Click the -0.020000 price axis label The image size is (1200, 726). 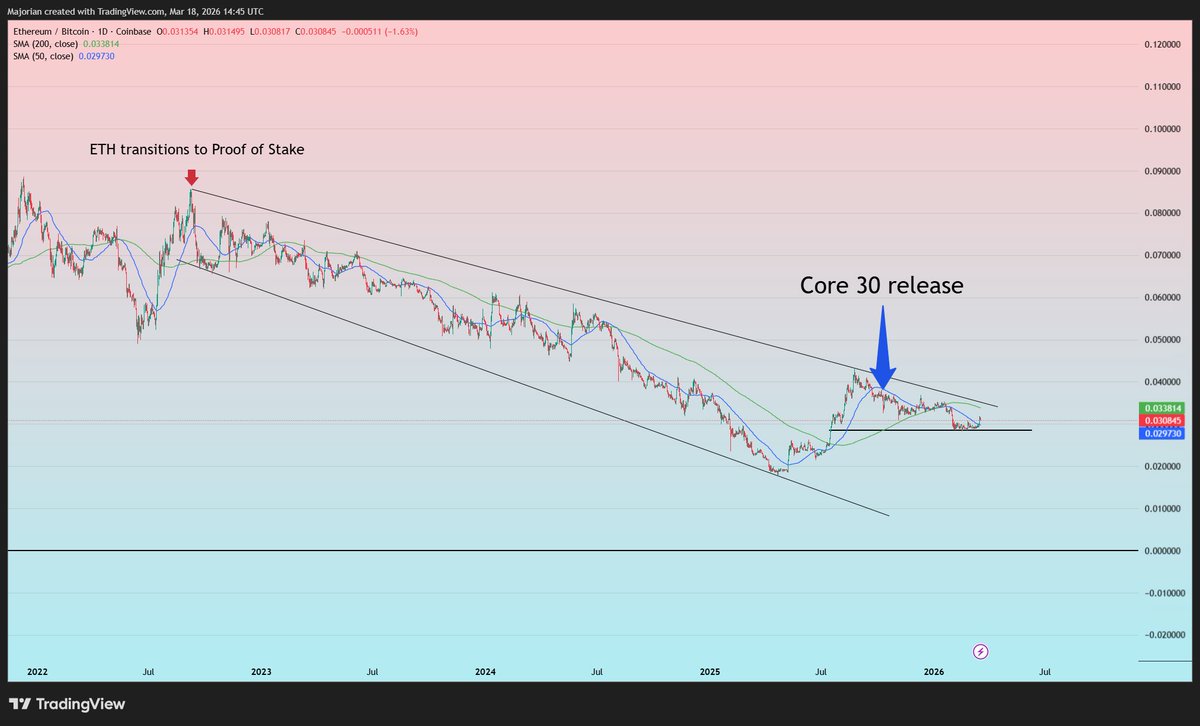click(1165, 635)
